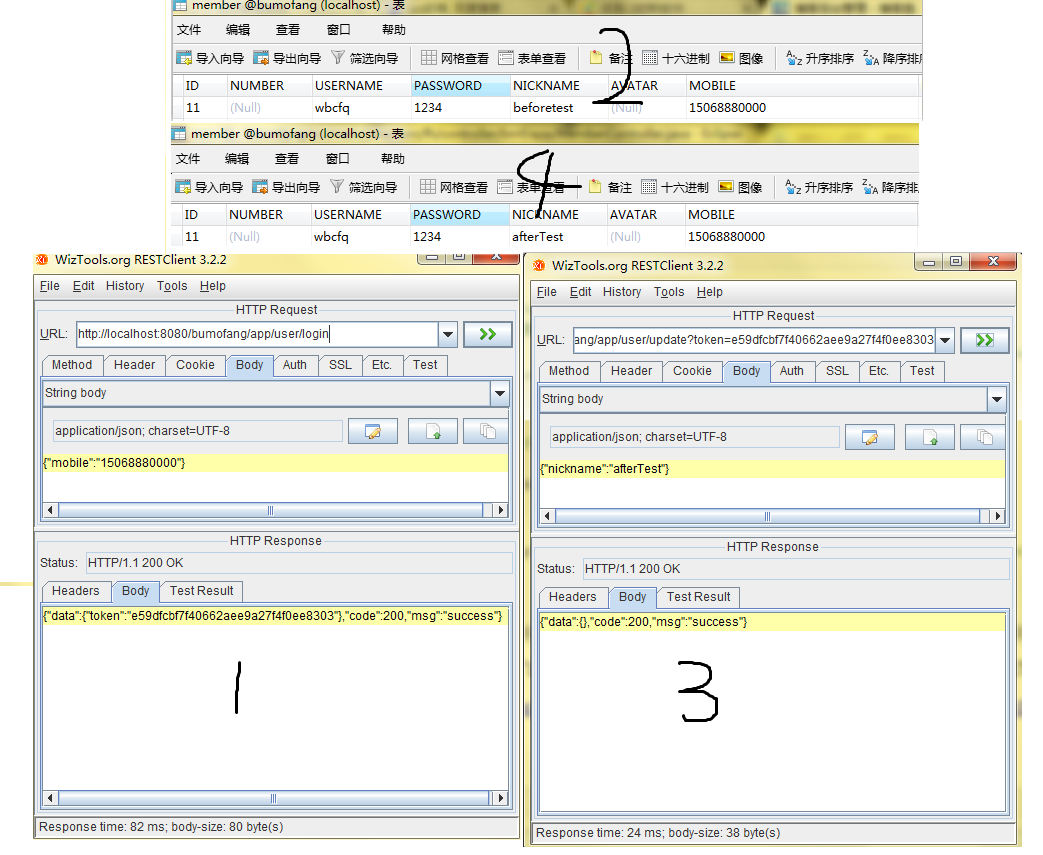The height and width of the screenshot is (855, 1043).
Task: Click 筛选向导 in the top member table window
Action: (365, 59)
